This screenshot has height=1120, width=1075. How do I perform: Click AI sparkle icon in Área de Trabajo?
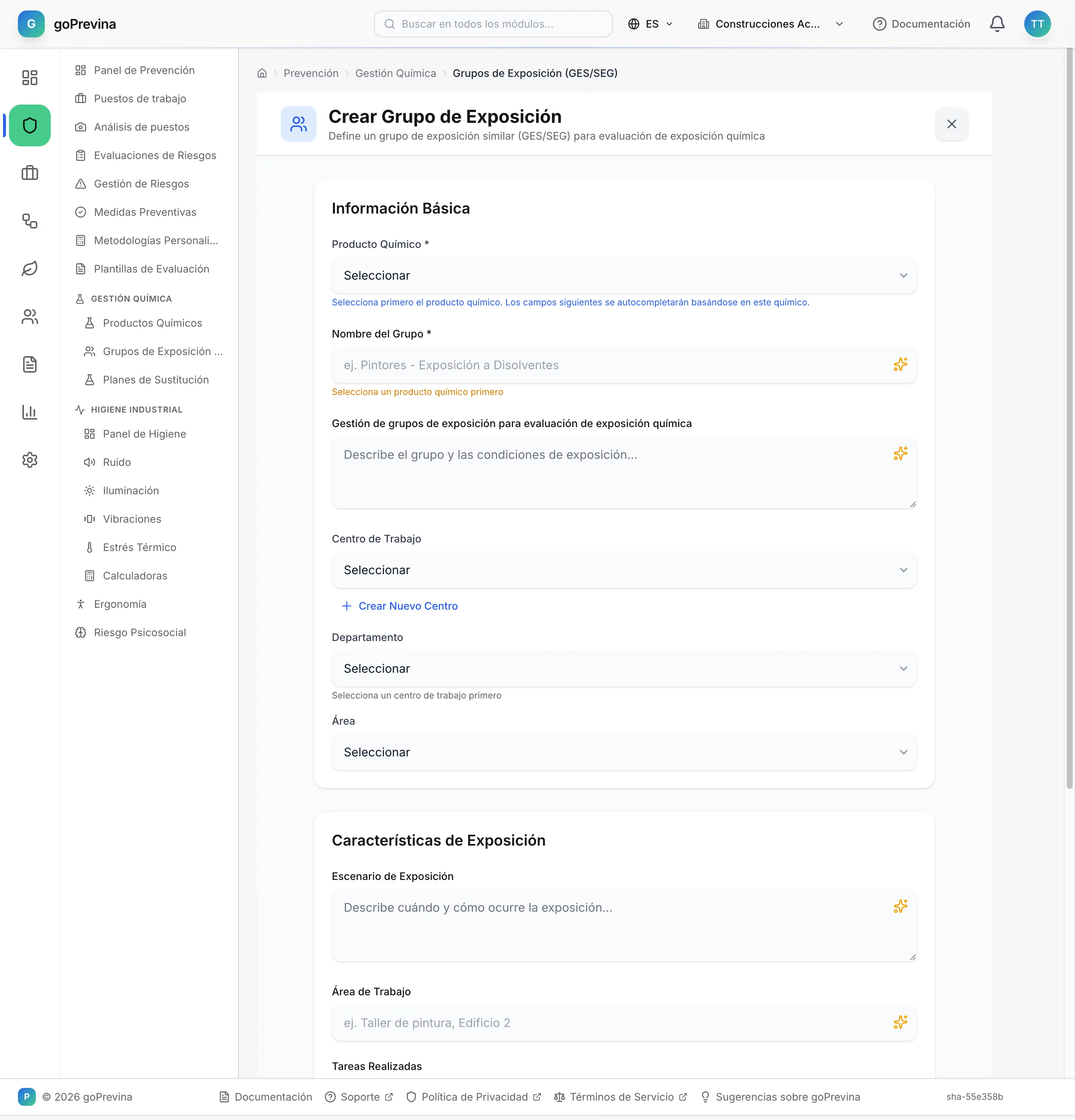[x=900, y=1022]
